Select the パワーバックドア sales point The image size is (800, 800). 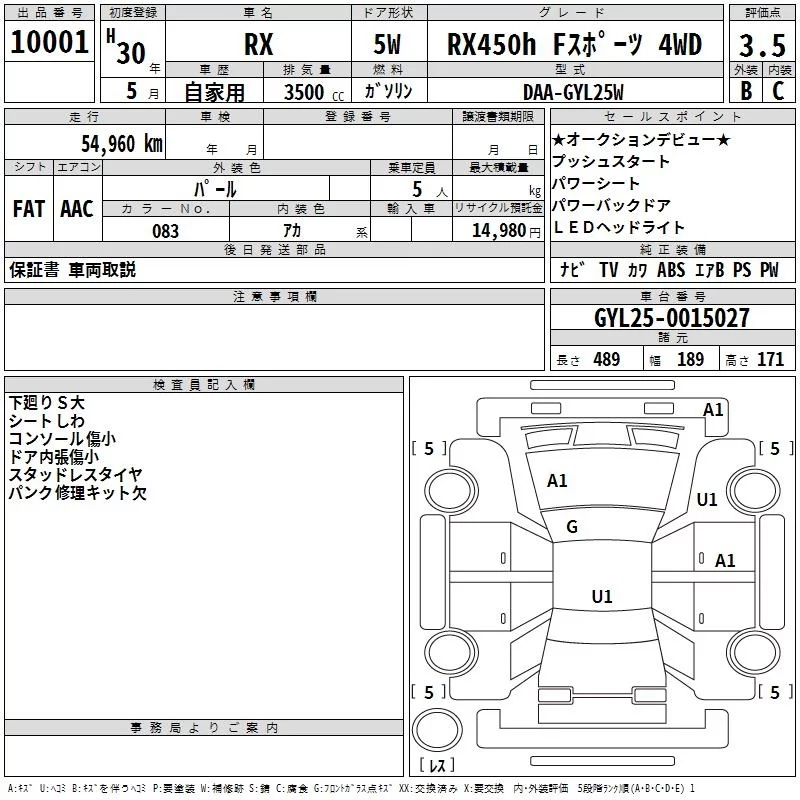point(611,205)
